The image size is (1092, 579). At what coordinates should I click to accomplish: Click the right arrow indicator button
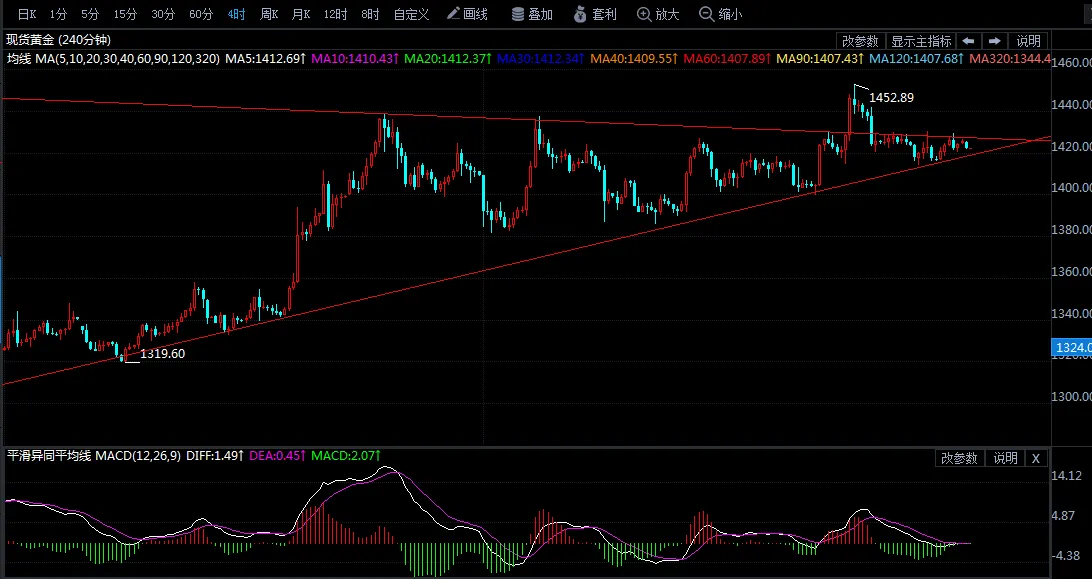tap(994, 41)
